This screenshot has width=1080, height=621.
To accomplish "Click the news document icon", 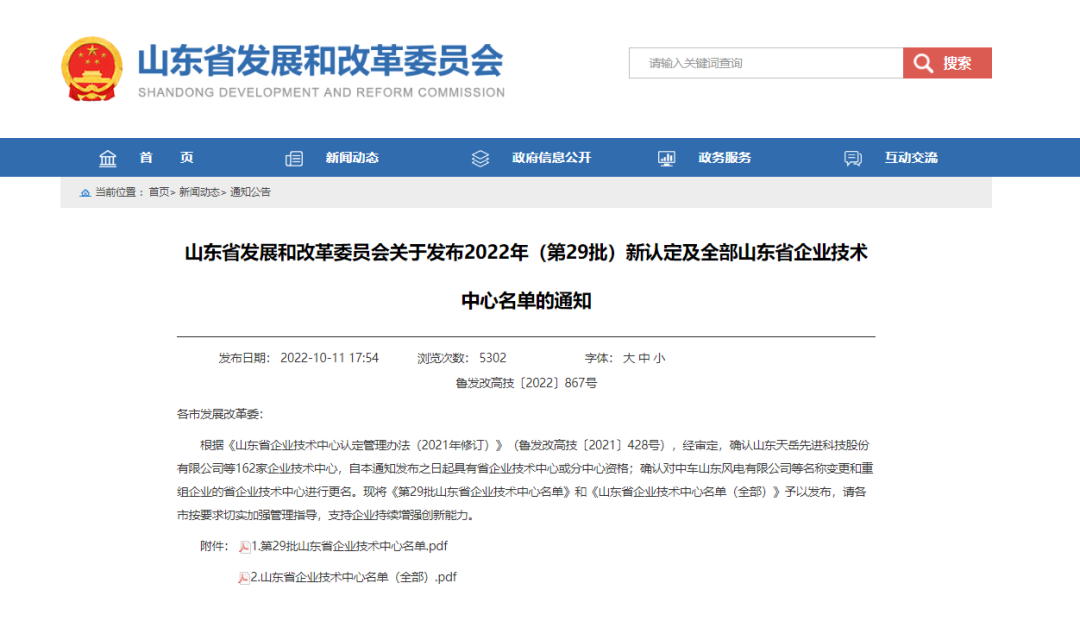I will pyautogui.click(x=294, y=158).
